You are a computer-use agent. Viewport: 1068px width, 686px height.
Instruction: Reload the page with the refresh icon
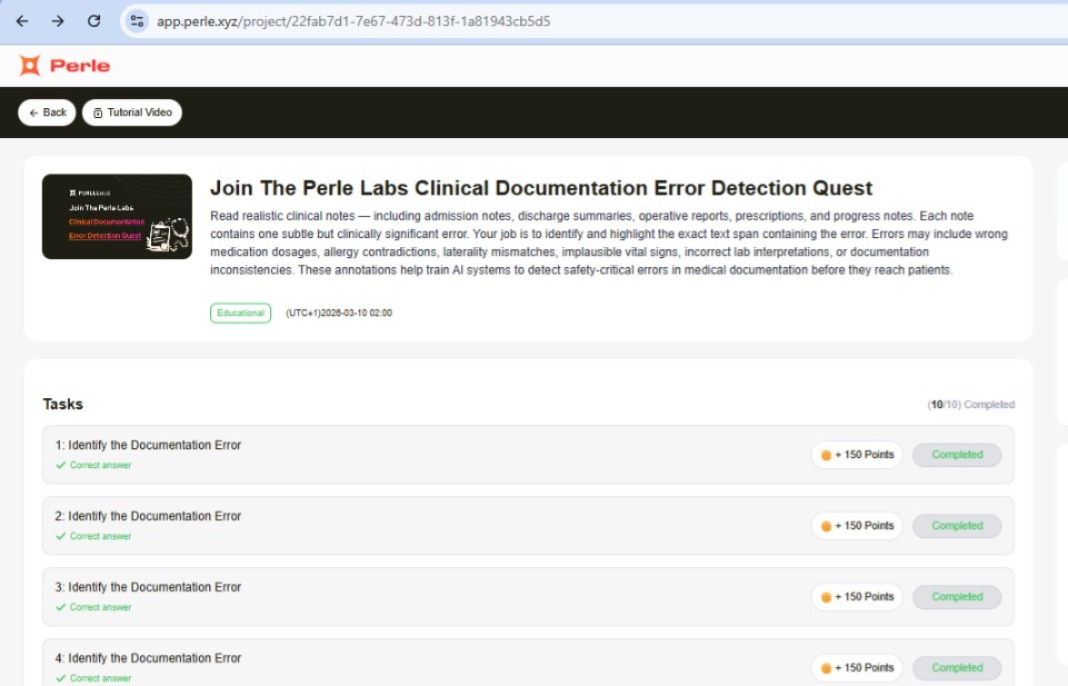[x=94, y=21]
